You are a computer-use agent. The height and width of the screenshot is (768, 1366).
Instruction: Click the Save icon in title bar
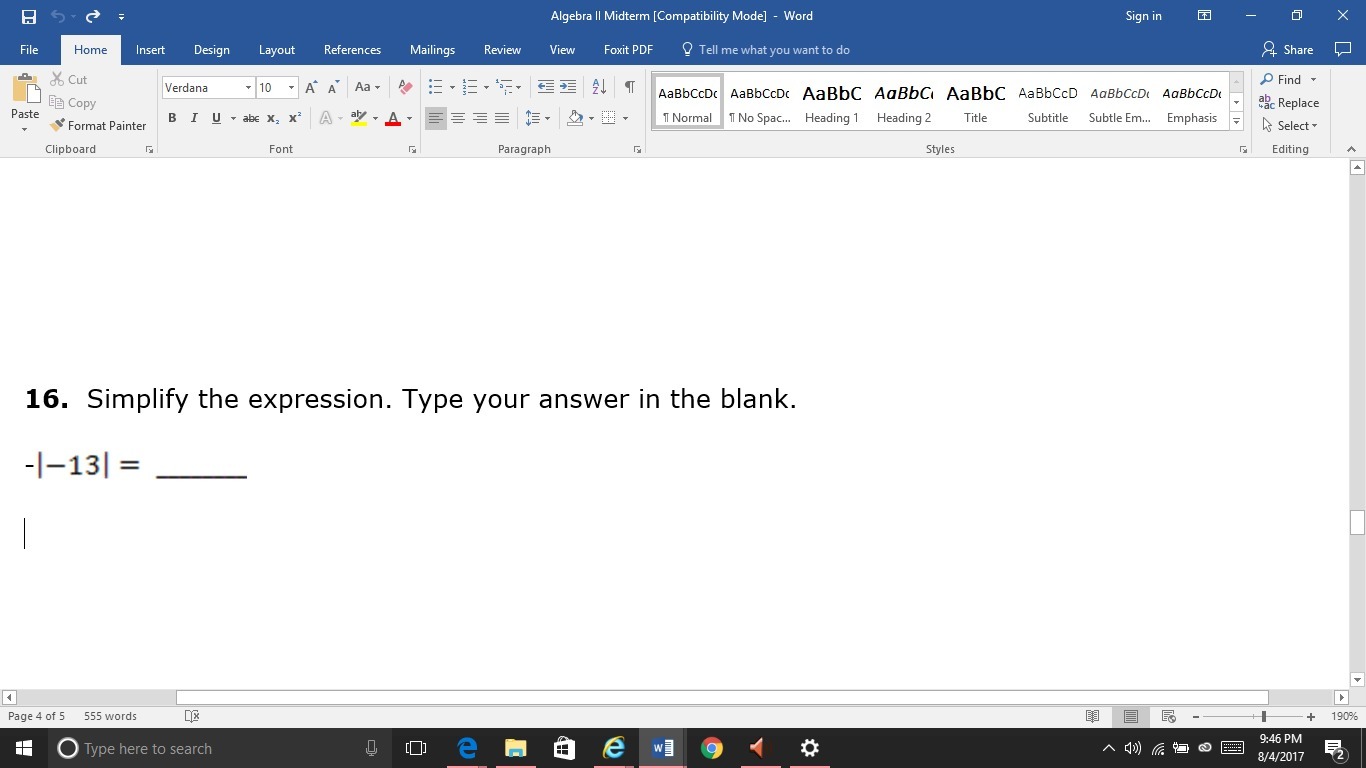click(x=28, y=16)
